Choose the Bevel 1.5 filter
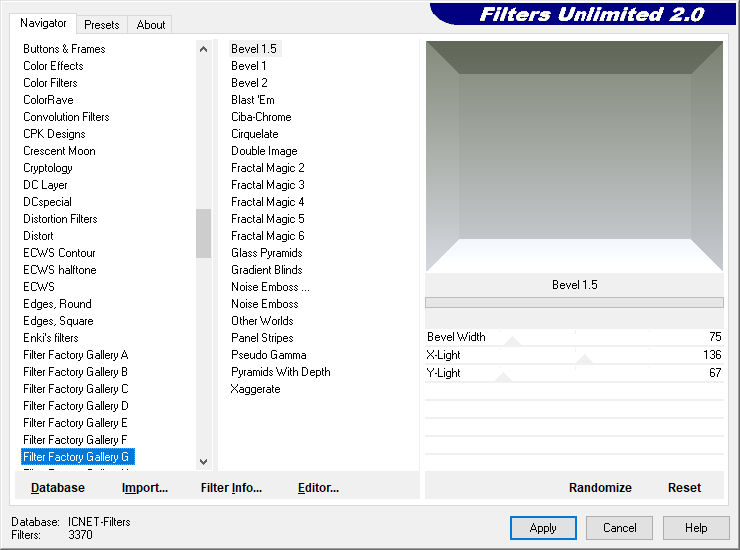The image size is (740, 550). [254, 49]
